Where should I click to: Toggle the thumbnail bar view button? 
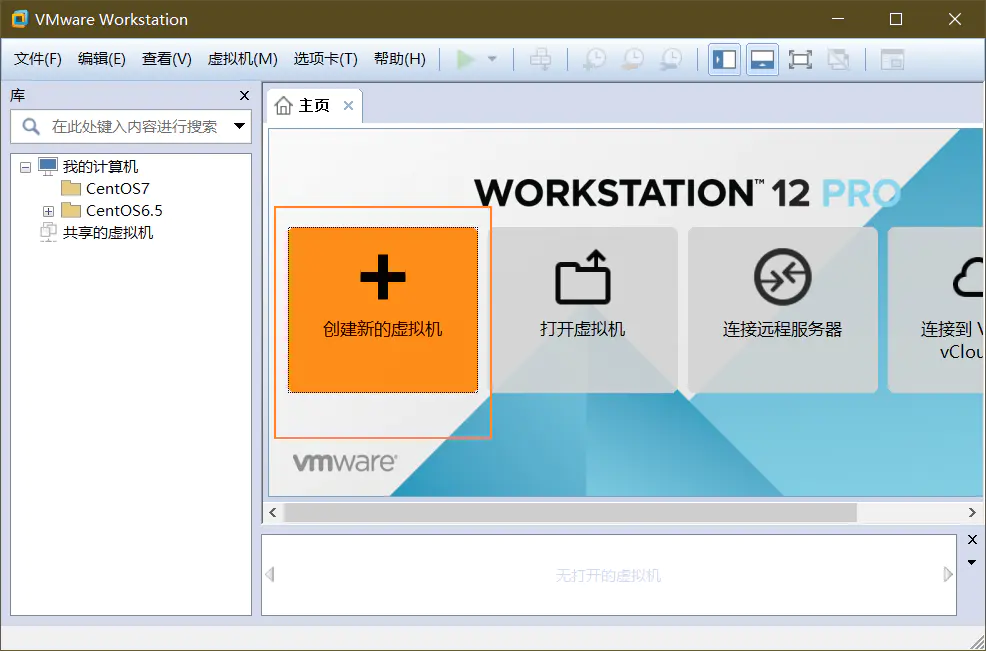[x=762, y=59]
